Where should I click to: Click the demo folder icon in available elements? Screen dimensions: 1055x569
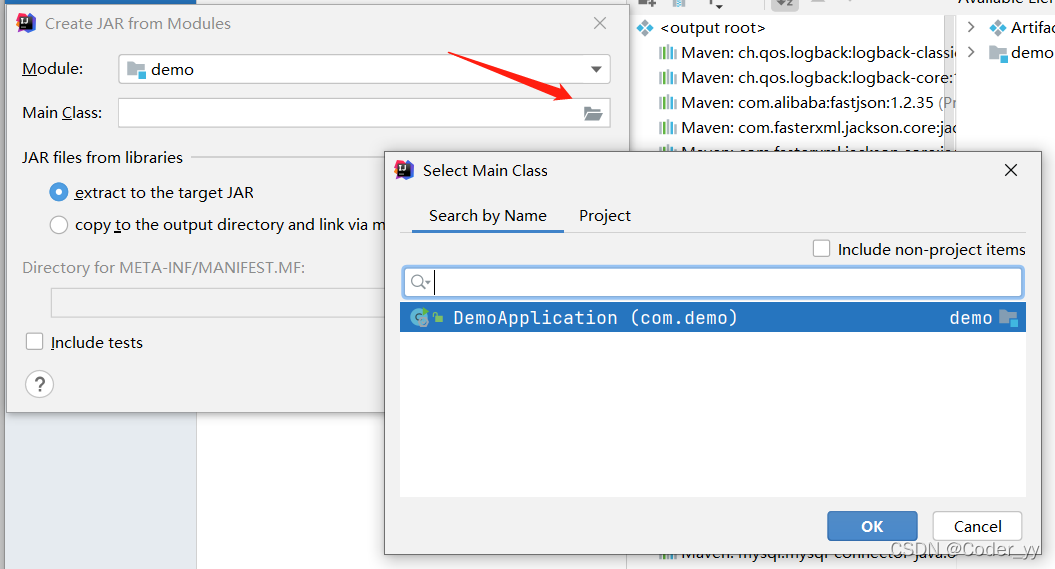pos(998,52)
